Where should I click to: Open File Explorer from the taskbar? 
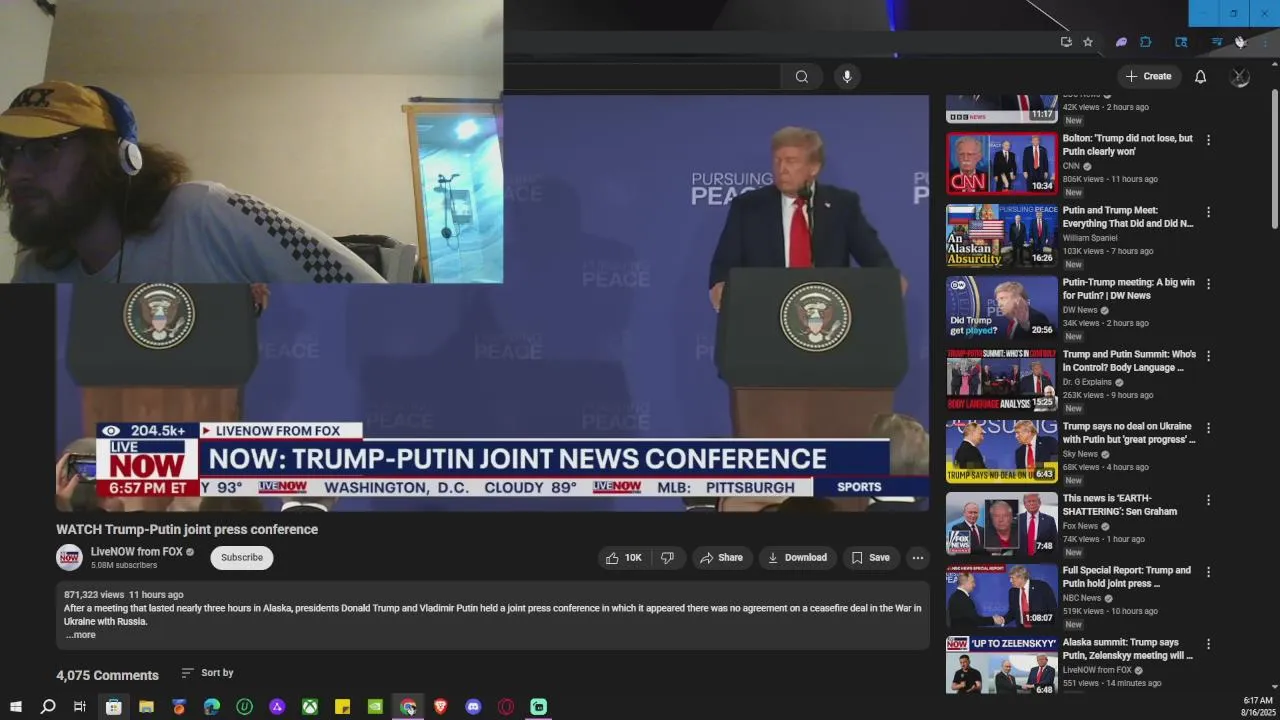[x=146, y=707]
